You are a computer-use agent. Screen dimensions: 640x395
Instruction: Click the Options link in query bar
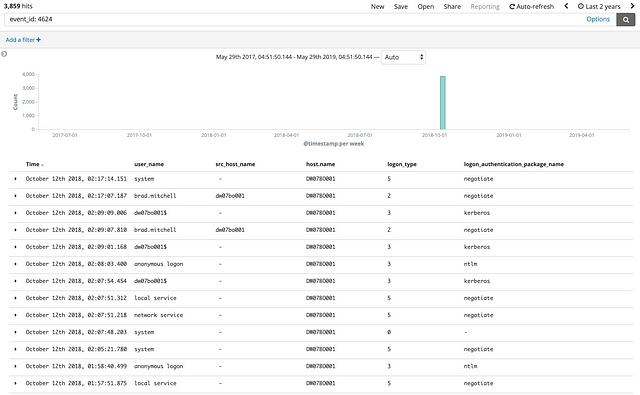click(x=598, y=19)
